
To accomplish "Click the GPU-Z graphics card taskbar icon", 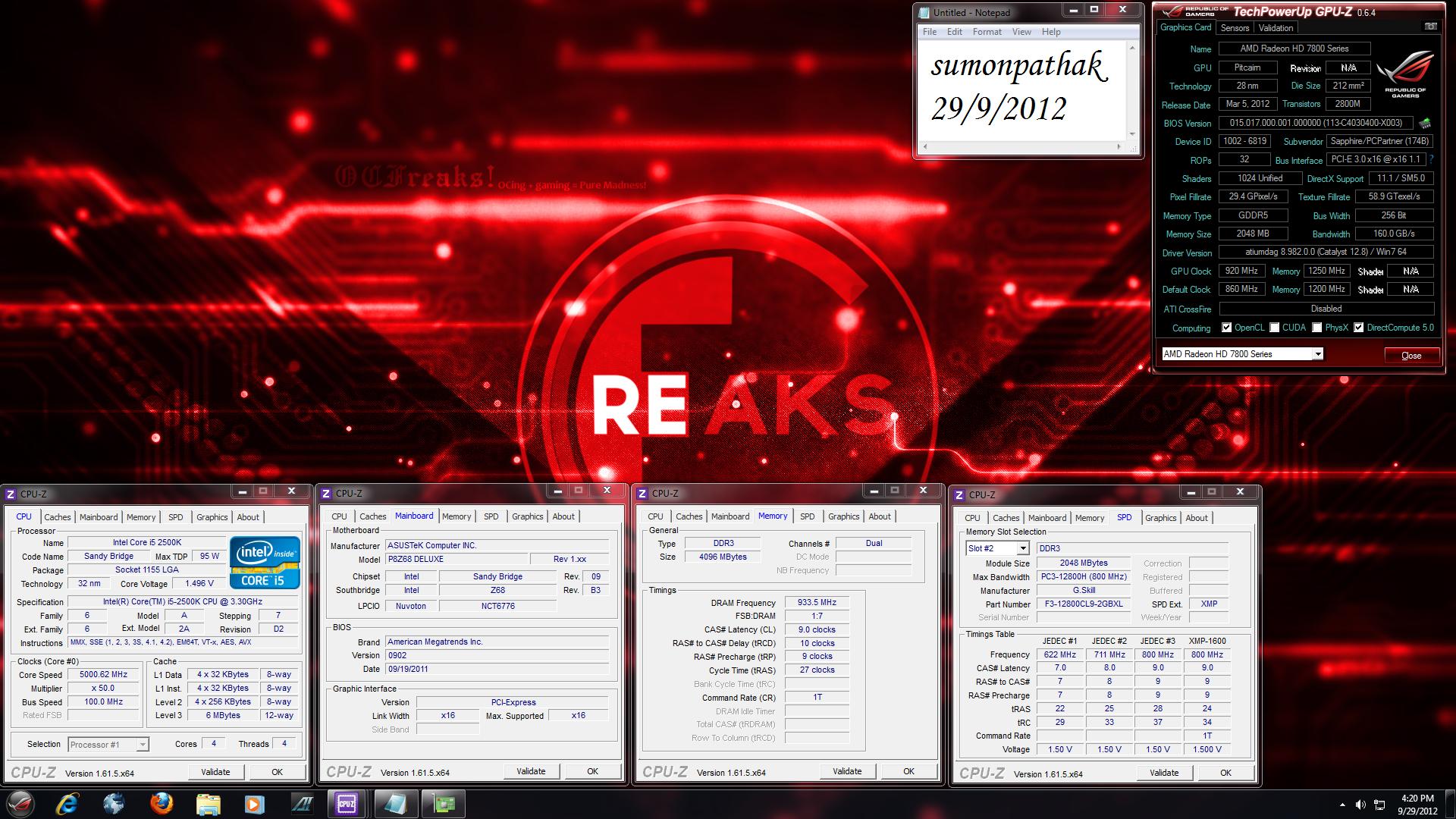I will 444,804.
